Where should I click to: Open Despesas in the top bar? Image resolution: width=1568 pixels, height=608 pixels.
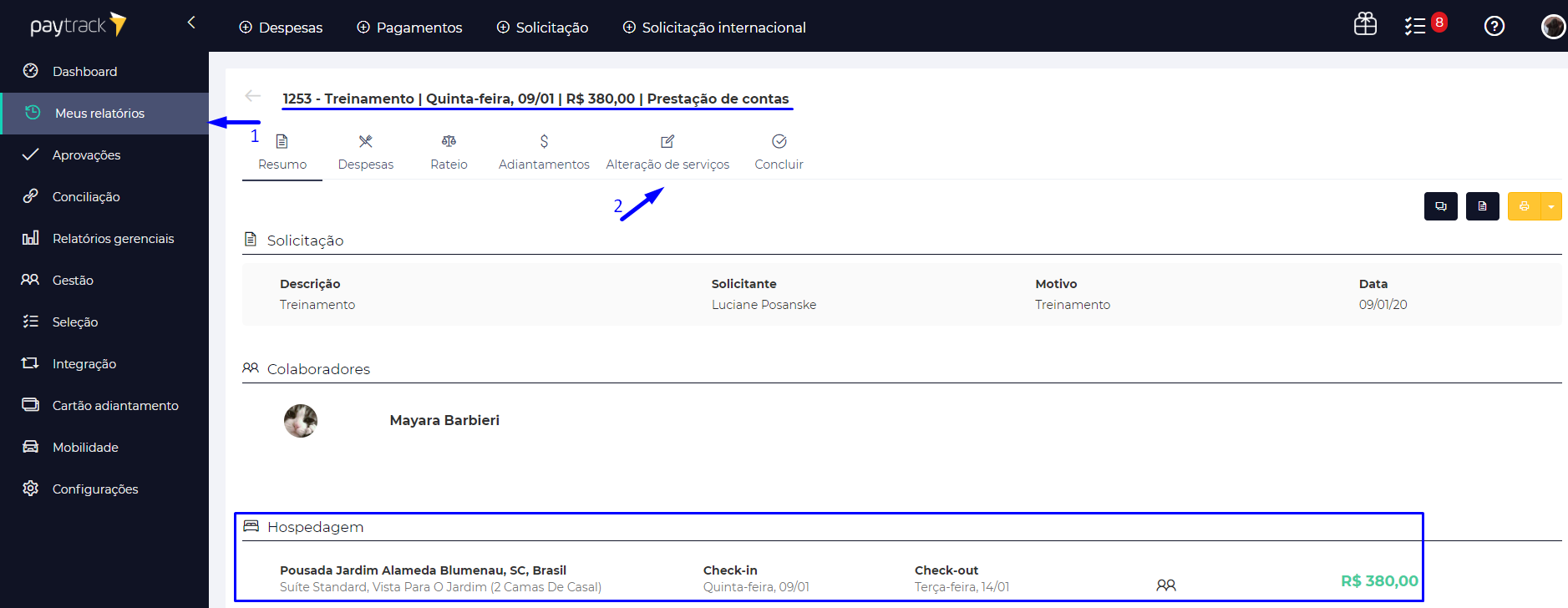(281, 28)
